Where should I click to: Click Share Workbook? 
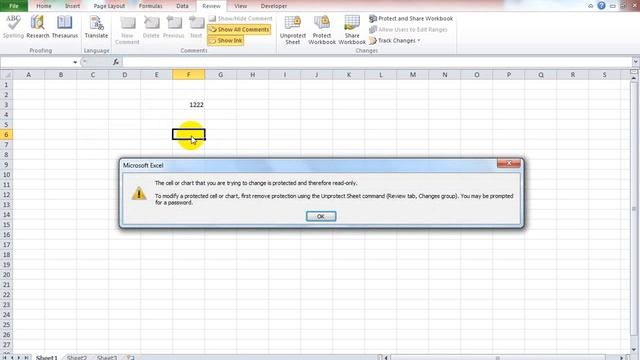(x=352, y=30)
